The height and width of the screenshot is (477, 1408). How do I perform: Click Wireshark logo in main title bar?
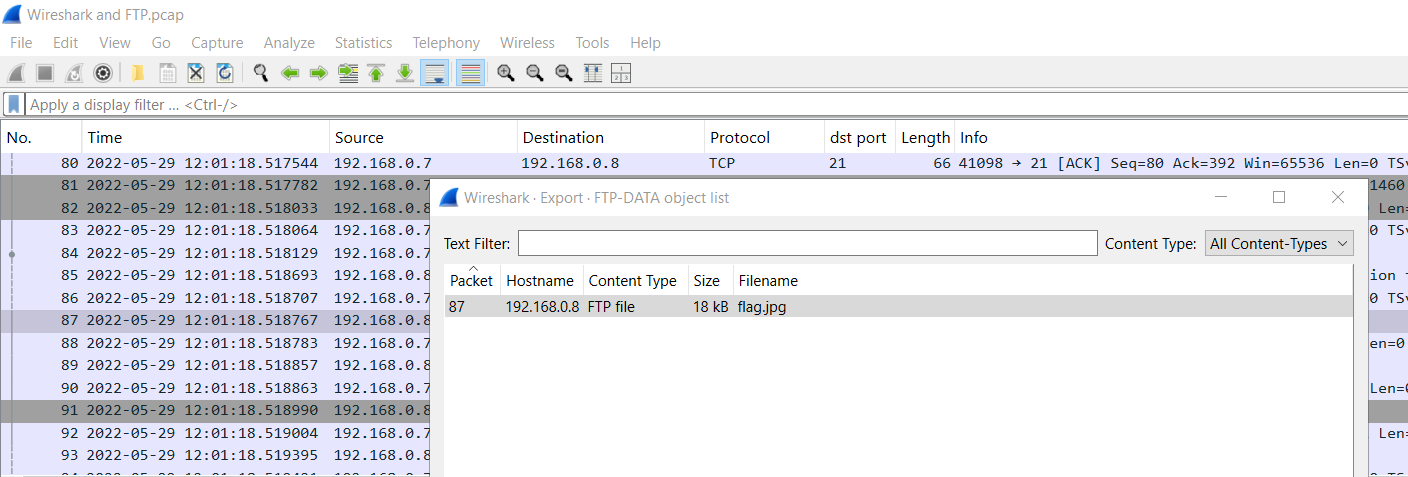pos(13,14)
